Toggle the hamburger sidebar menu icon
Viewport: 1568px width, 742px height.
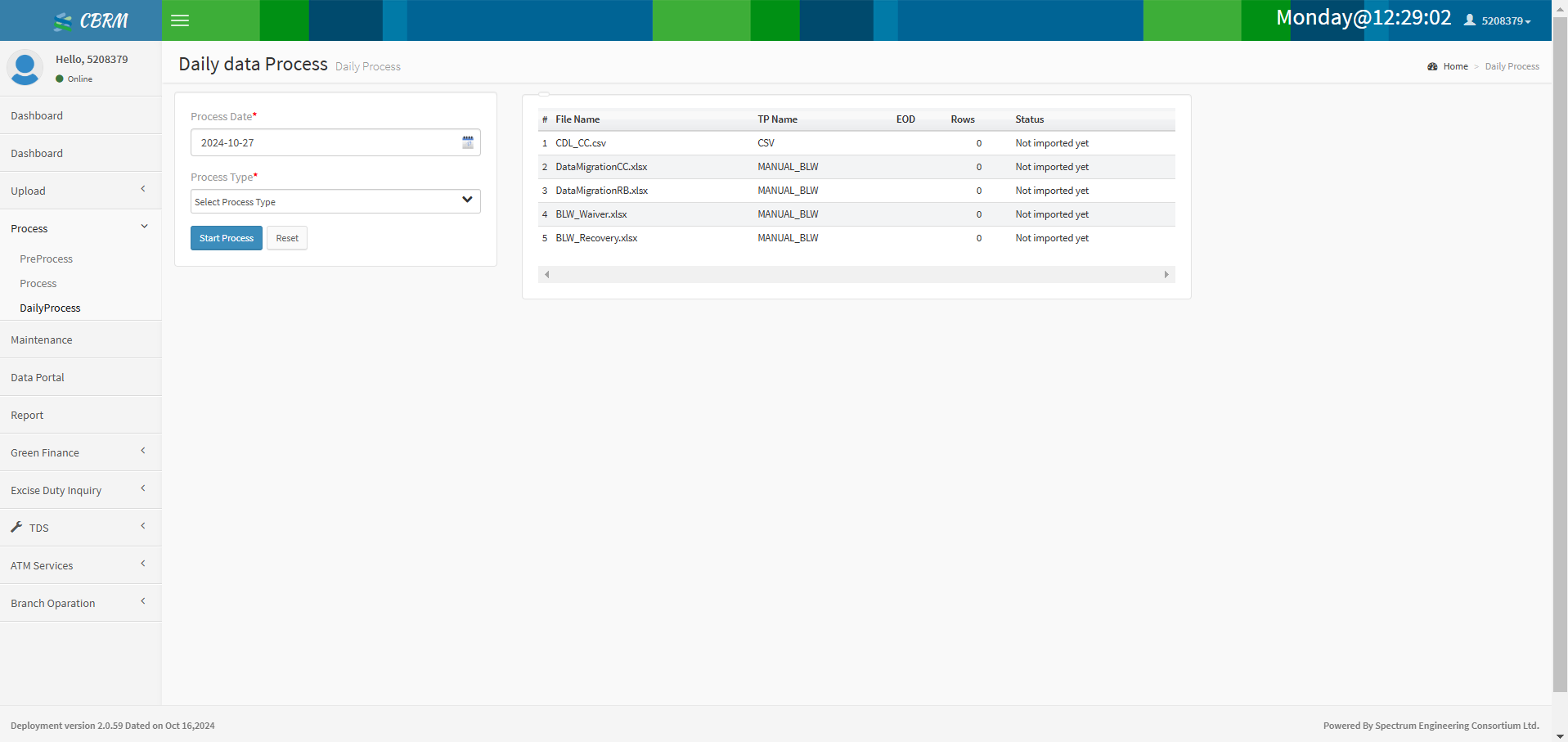click(x=180, y=20)
